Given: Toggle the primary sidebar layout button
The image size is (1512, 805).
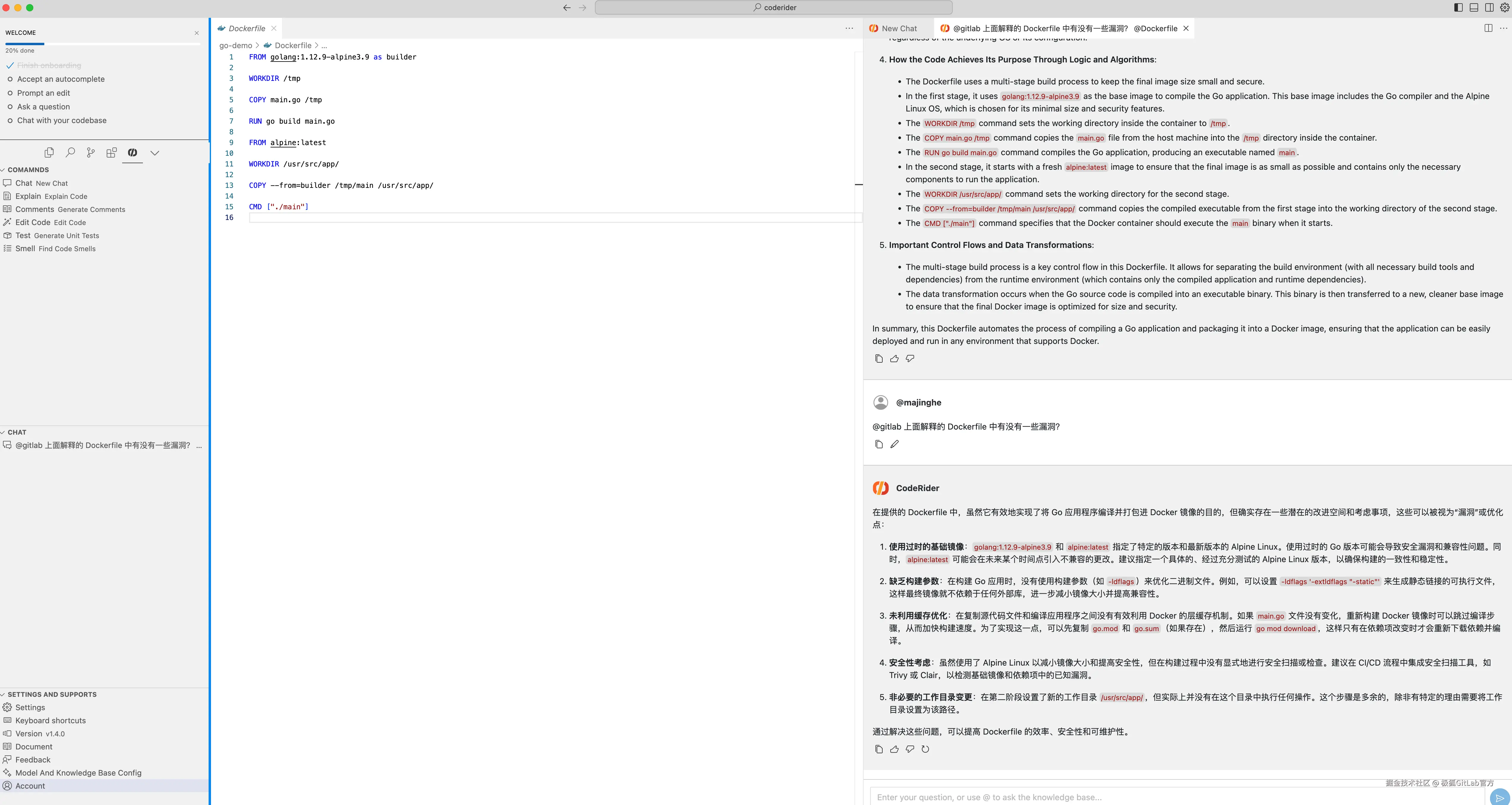Looking at the screenshot, I should coord(1459,8).
